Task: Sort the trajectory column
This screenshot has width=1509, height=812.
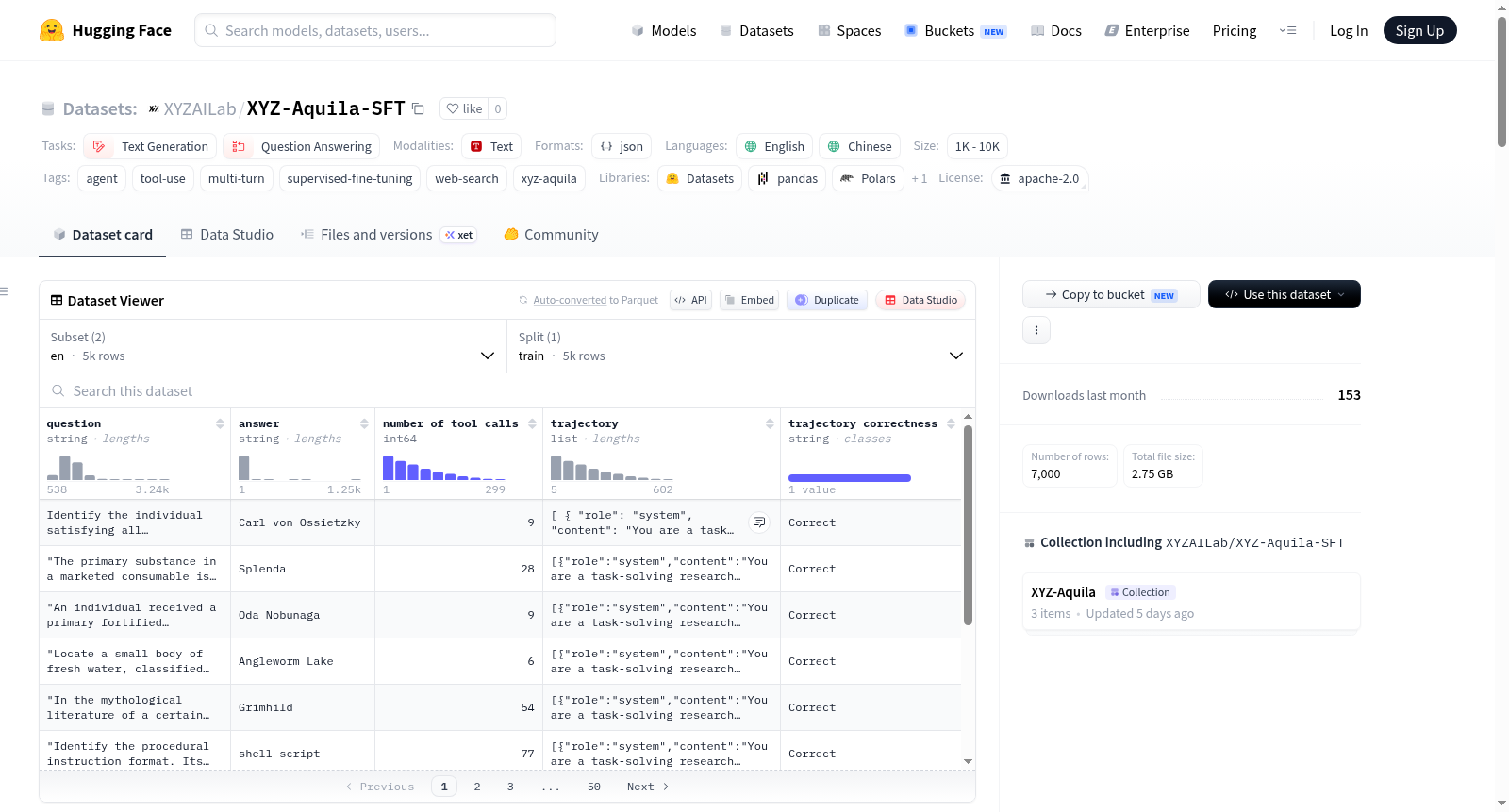Action: (770, 423)
